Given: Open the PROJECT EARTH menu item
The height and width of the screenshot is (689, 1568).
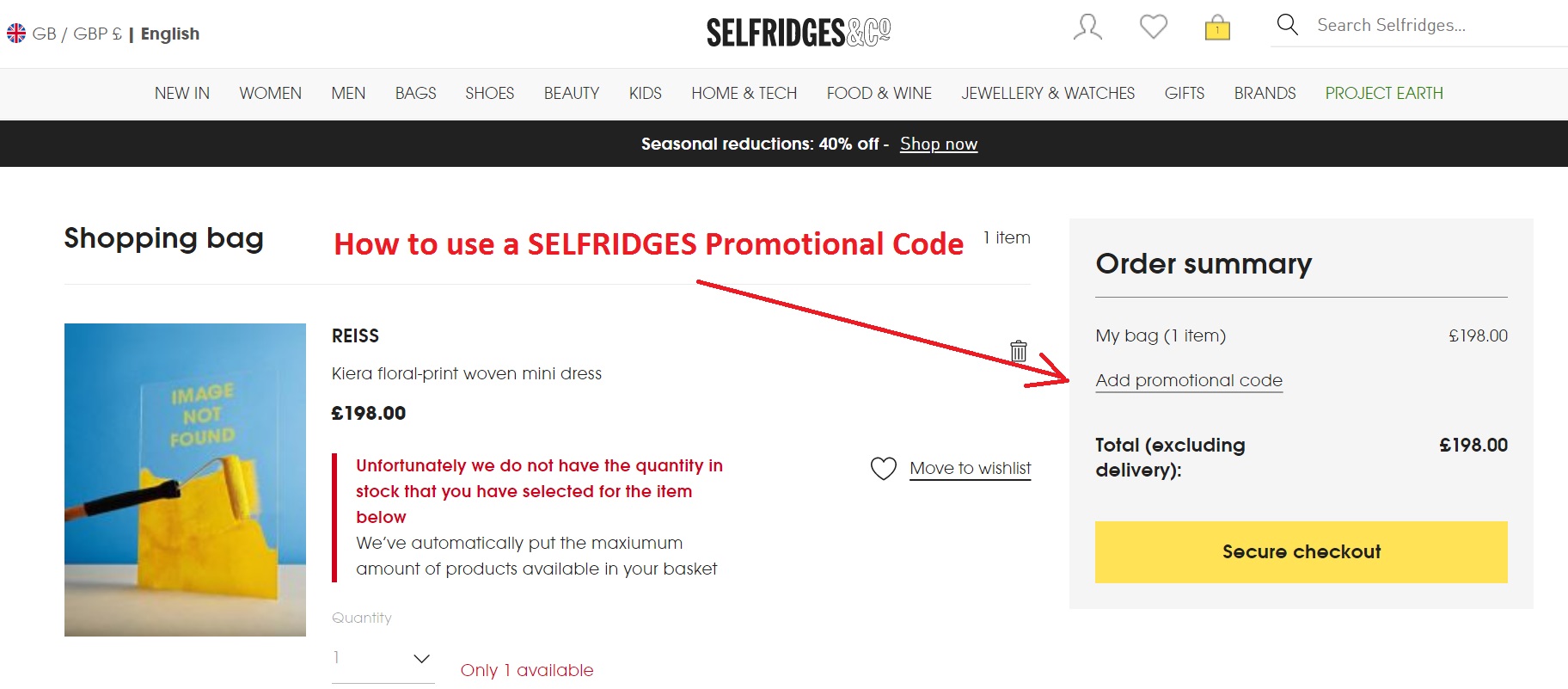Looking at the screenshot, I should click(x=1384, y=93).
